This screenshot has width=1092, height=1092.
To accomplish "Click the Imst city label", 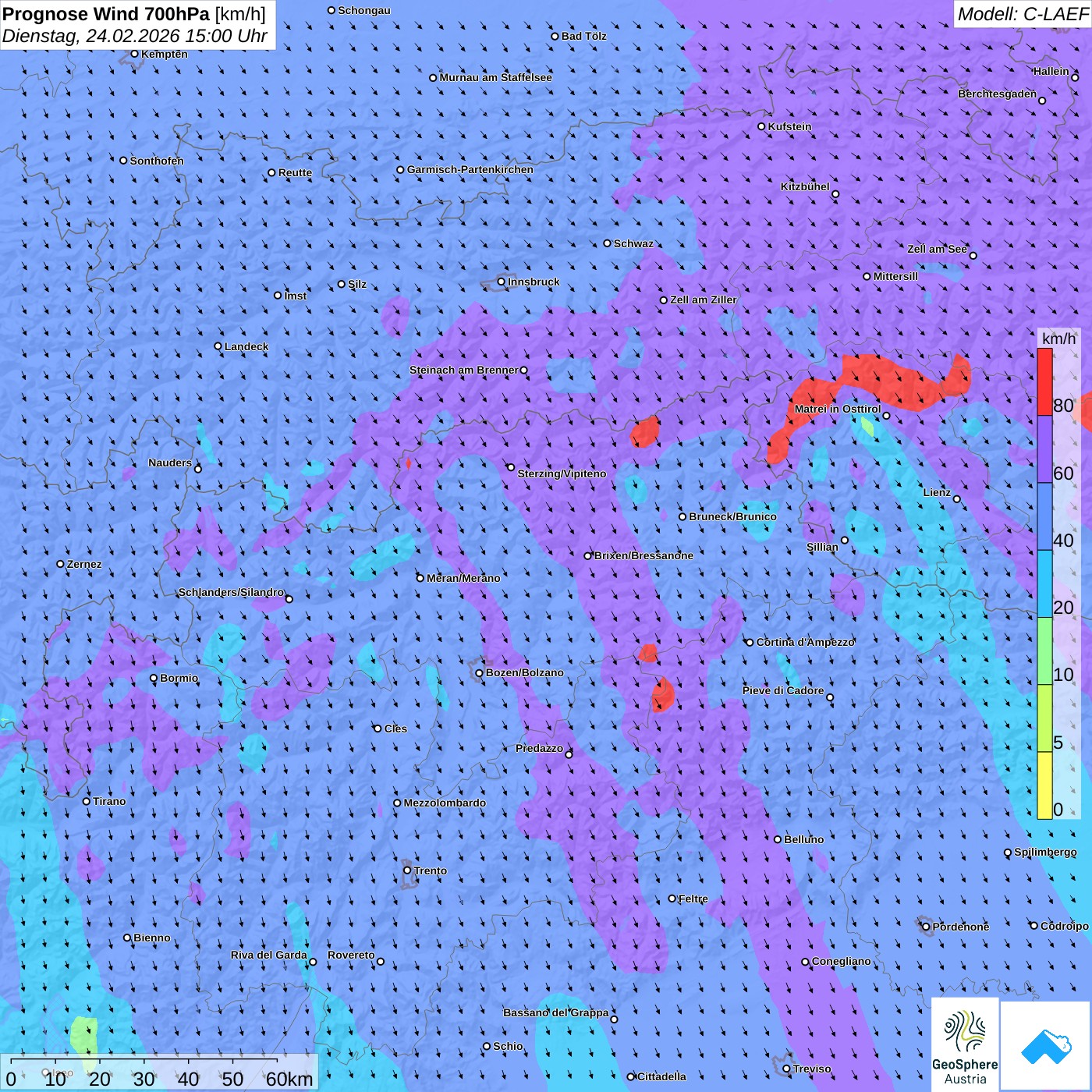I will click(x=296, y=296).
